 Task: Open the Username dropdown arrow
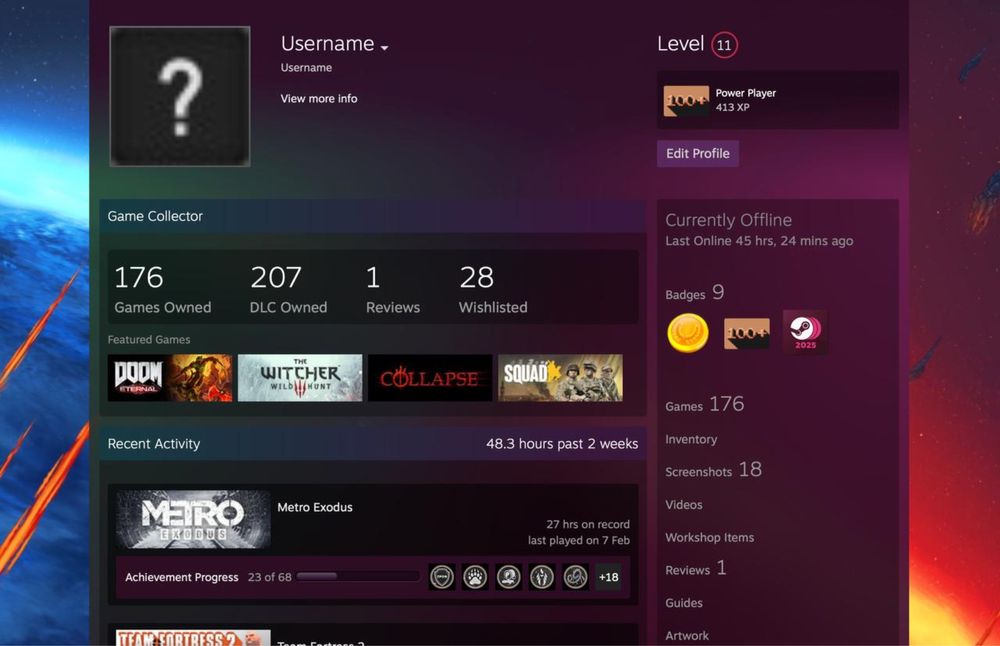385,48
